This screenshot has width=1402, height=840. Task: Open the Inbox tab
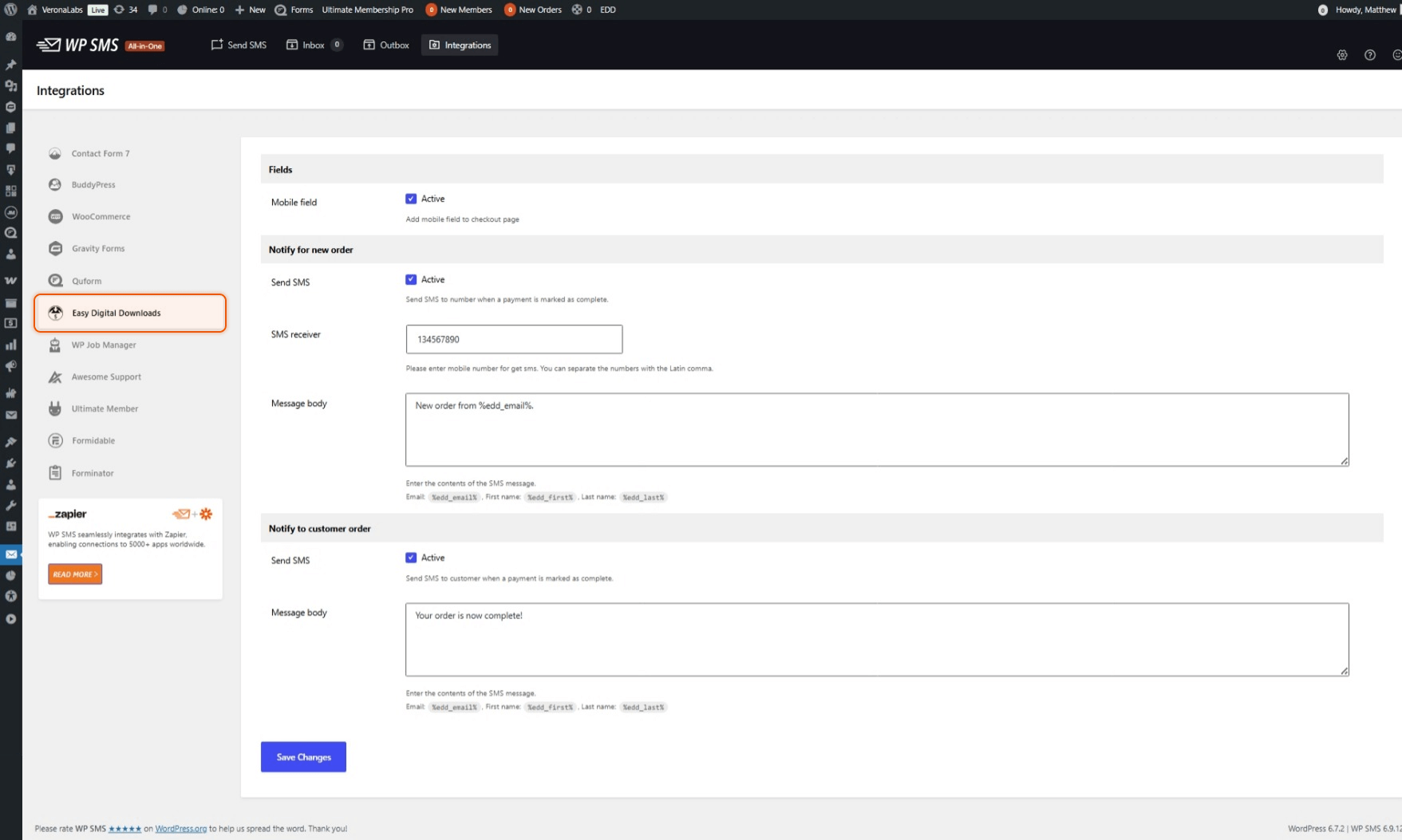(314, 45)
